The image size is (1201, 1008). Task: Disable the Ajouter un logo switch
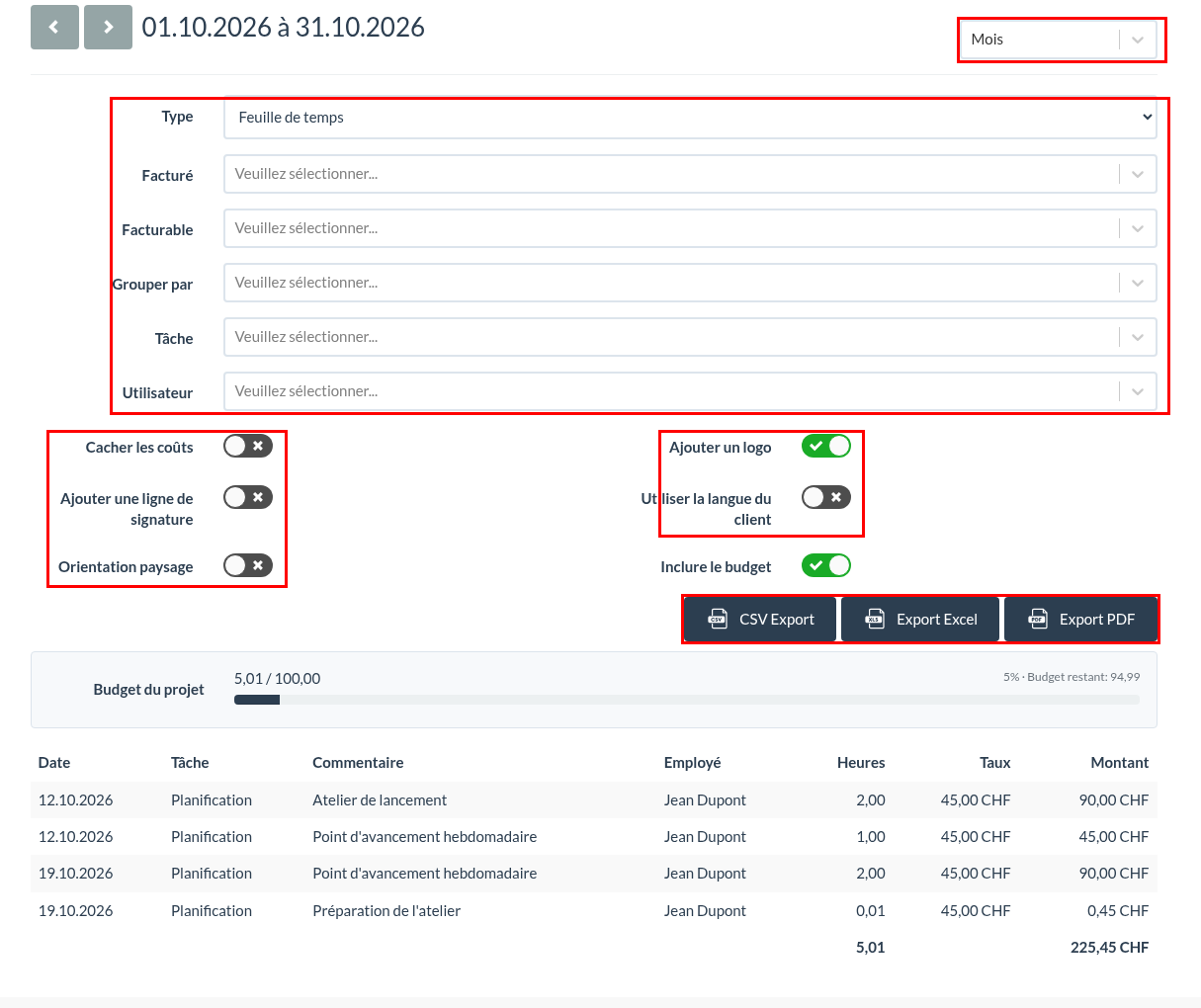pos(826,447)
